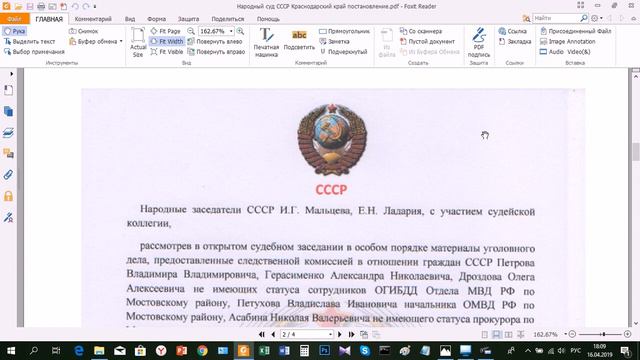The height and width of the screenshot is (360, 640).
Task: Insert a link with Ссылка
Action: (512, 31)
